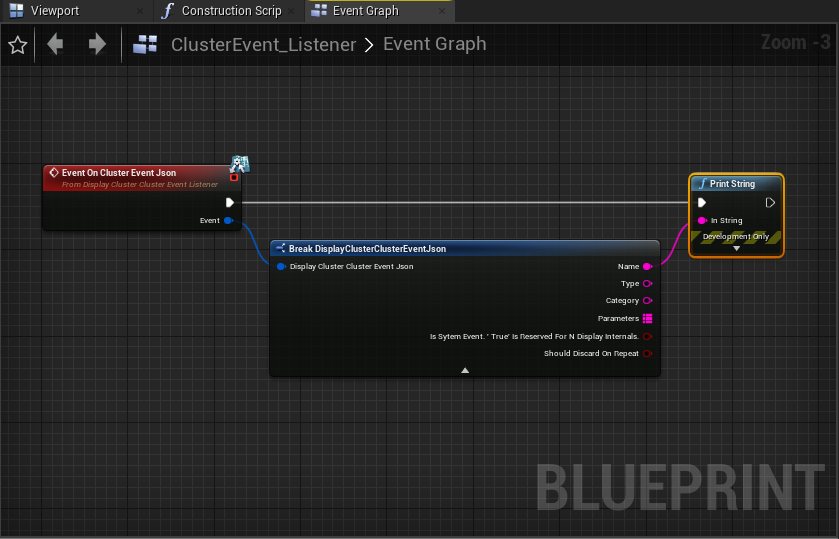839x539 pixels.
Task: Expand Print String advanced options arrow
Action: tap(736, 248)
